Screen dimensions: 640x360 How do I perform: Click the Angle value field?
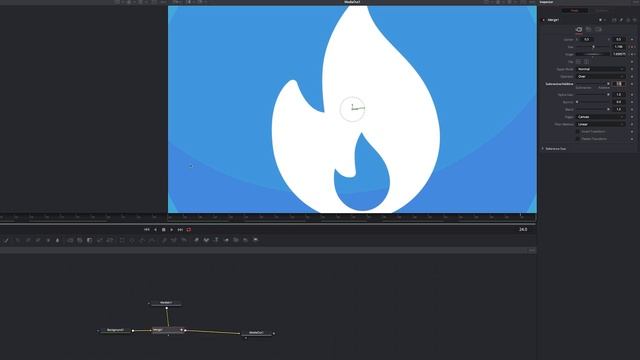(x=619, y=54)
